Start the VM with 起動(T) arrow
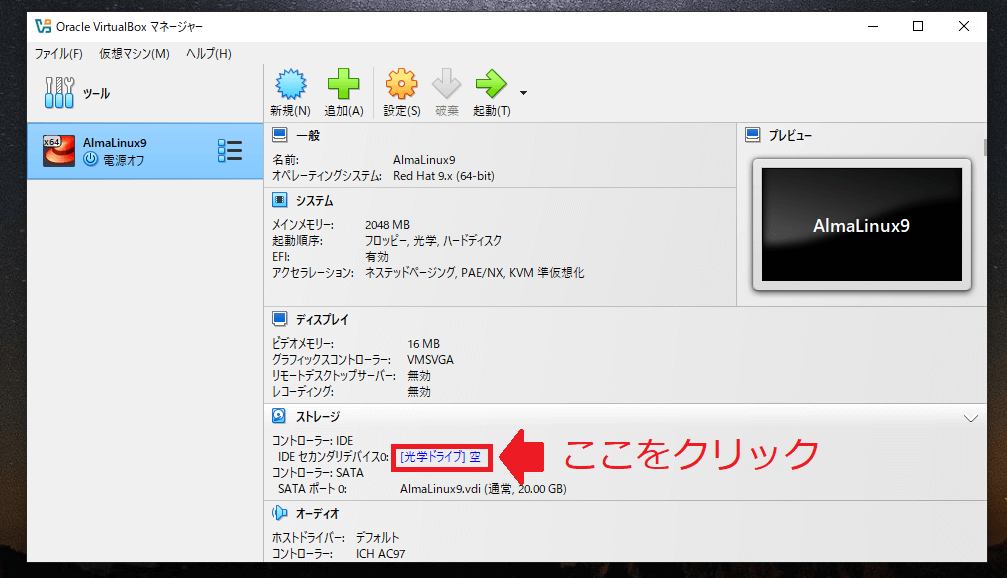 pyautogui.click(x=491, y=84)
